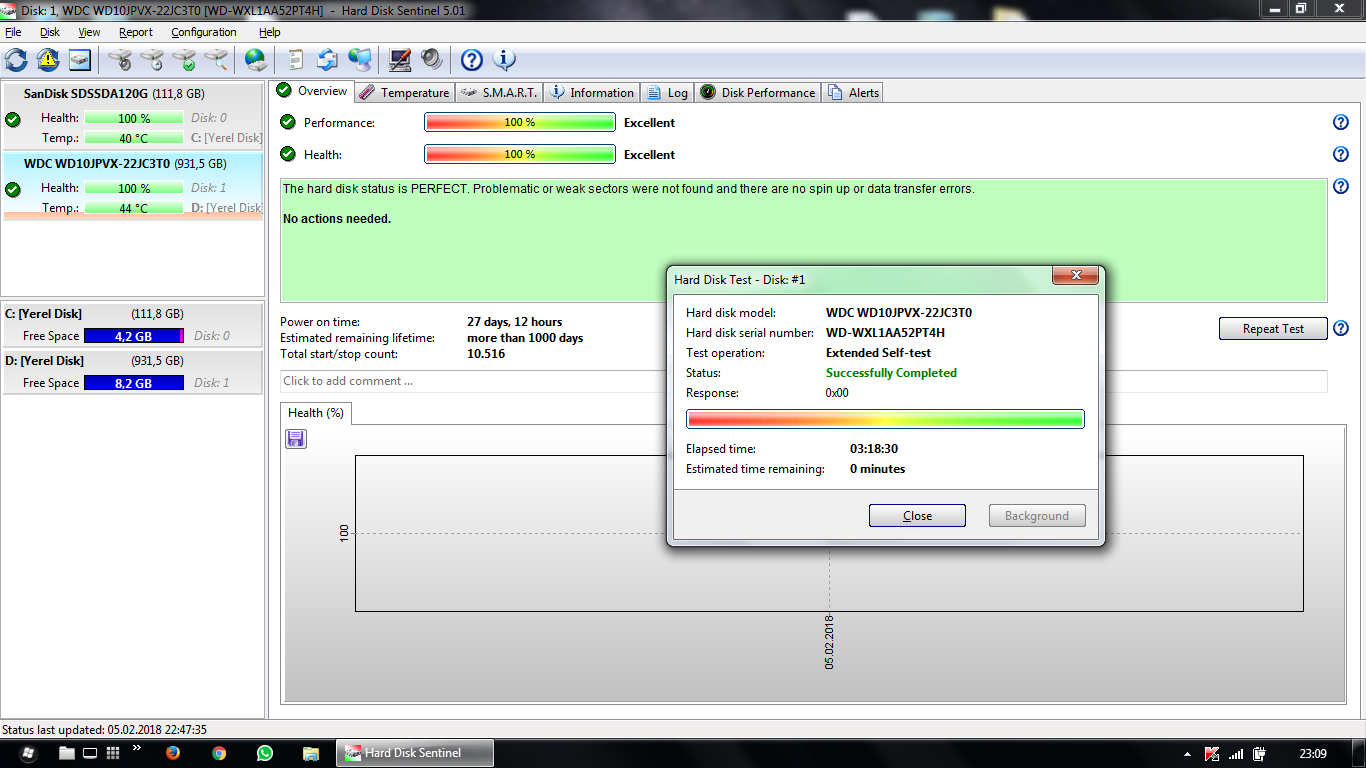This screenshot has width=1366, height=768.
Task: Click the blue-framed disk drive toolbar icon
Action: [x=80, y=60]
